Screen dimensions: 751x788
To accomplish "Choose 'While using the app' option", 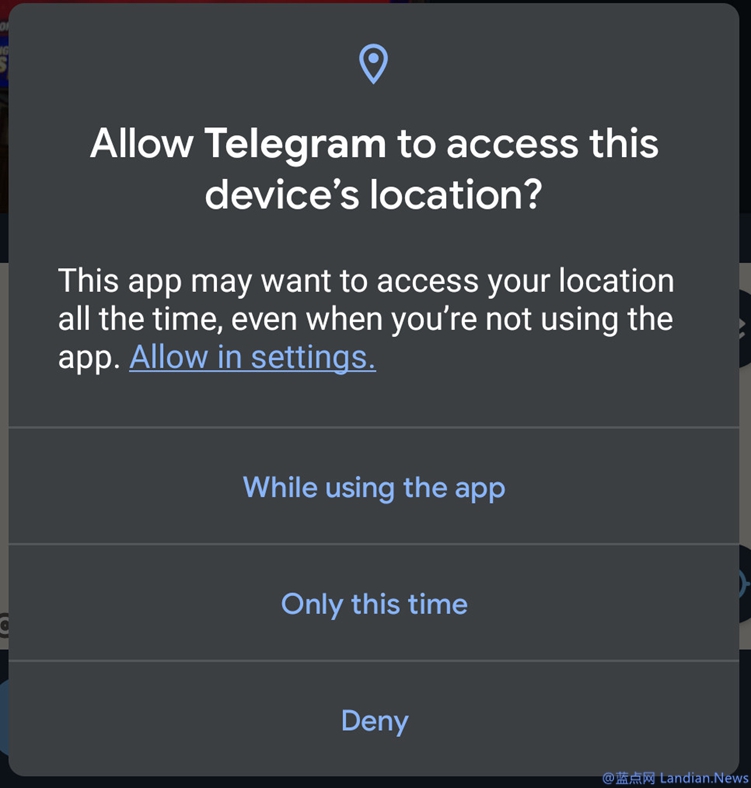I will 374,487.
